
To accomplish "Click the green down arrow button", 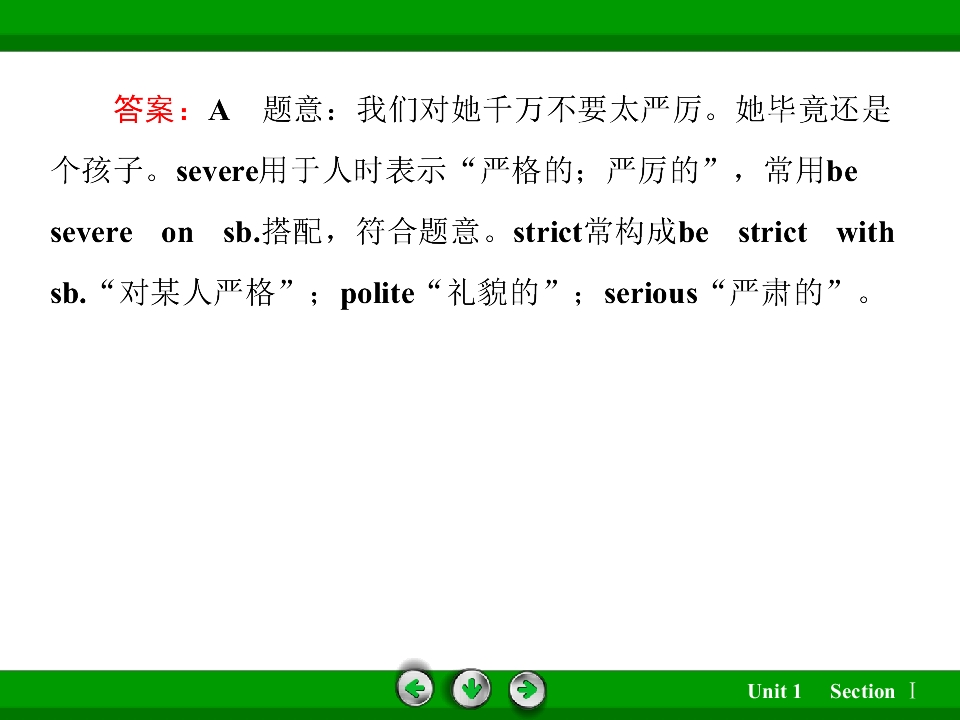I will tap(471, 689).
